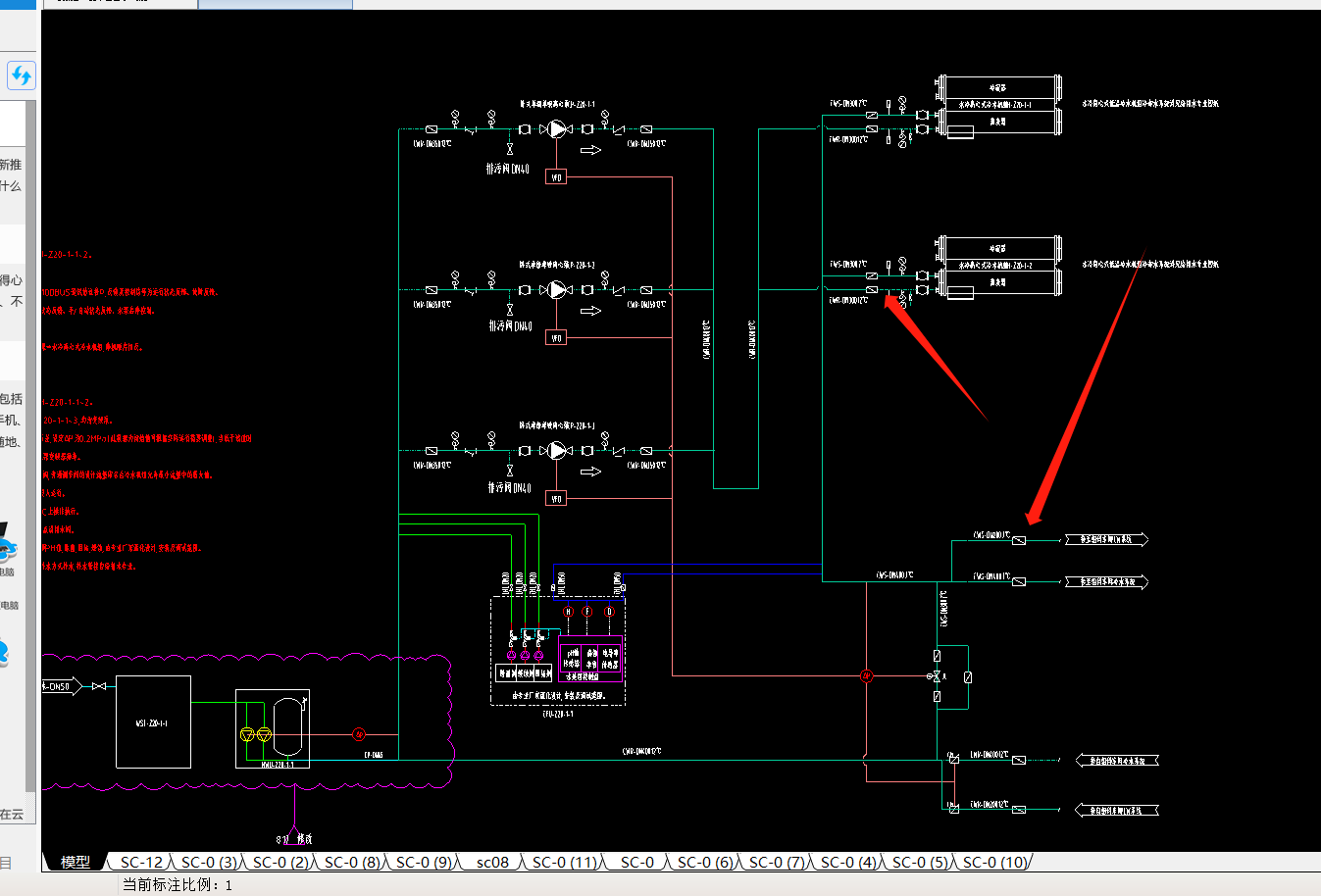Open the sc08 layout tab

pos(492,863)
